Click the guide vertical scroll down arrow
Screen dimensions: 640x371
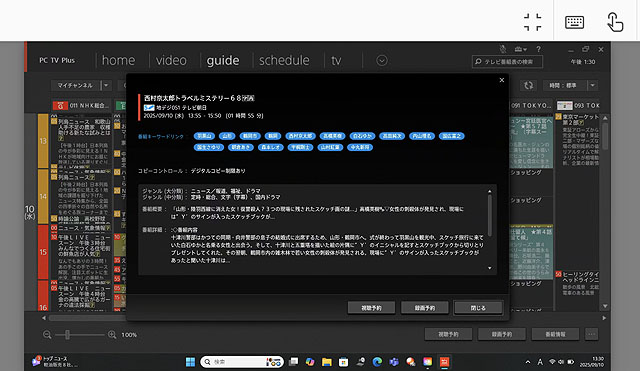point(605,306)
